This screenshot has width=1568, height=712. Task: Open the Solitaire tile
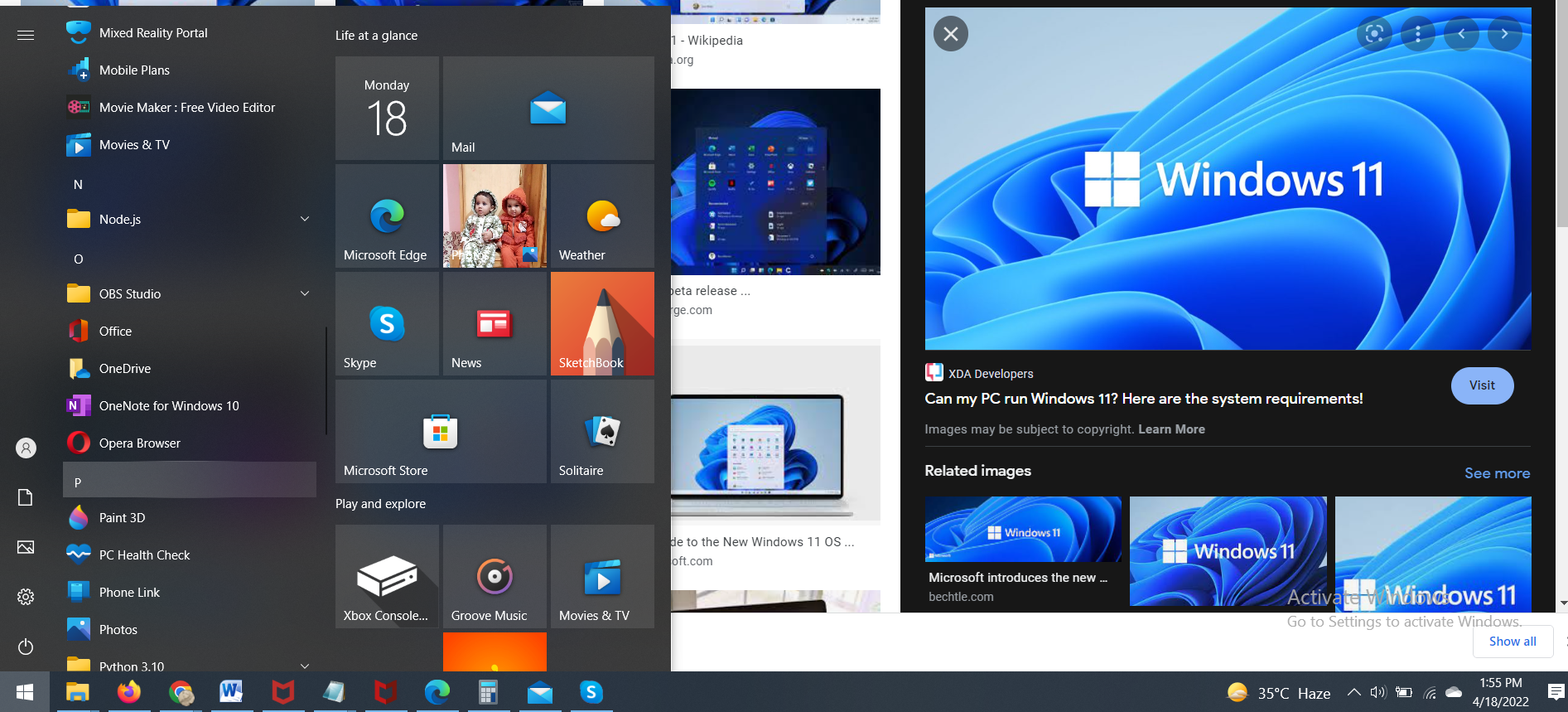tap(602, 431)
